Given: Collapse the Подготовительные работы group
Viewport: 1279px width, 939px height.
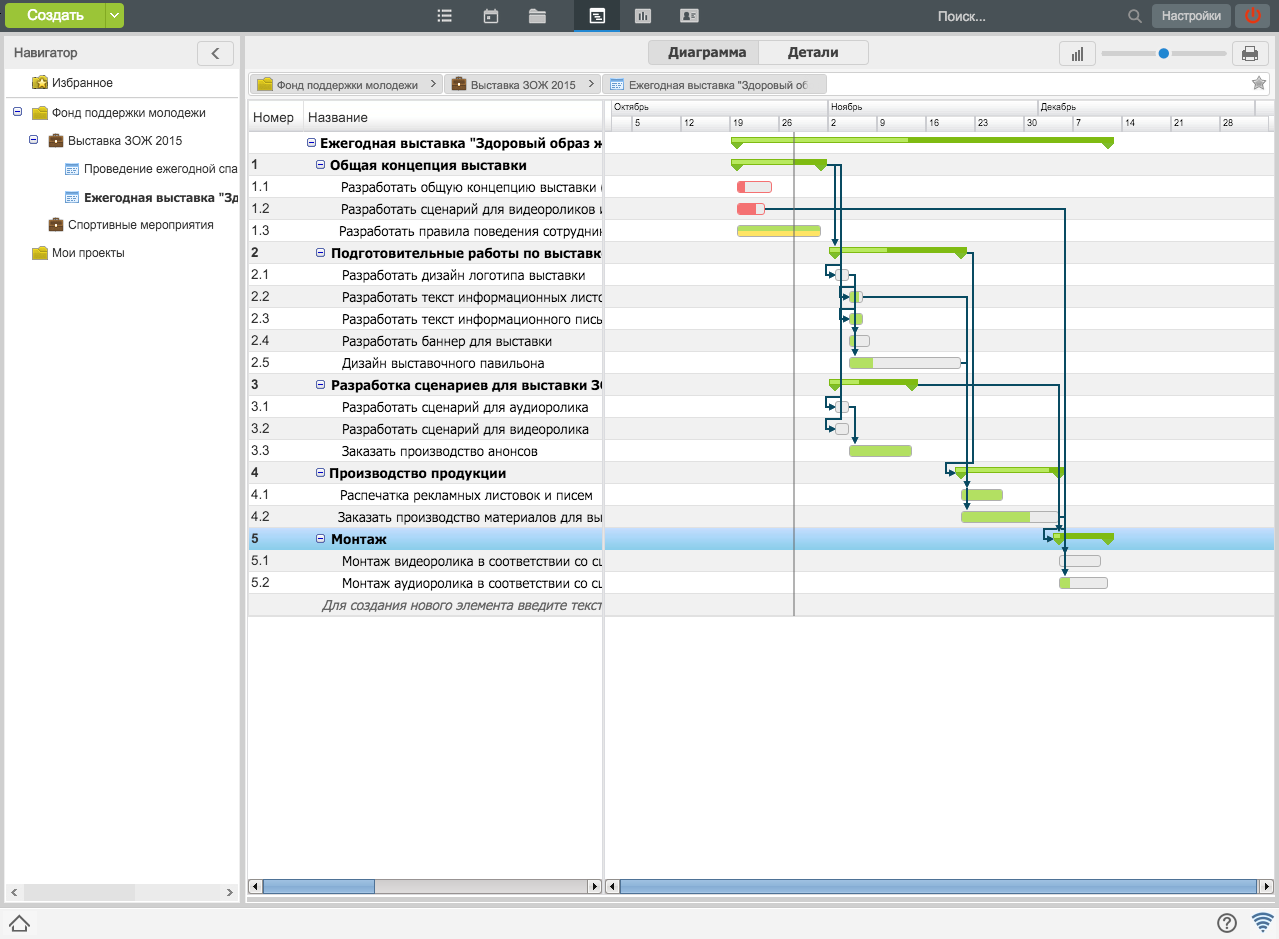Looking at the screenshot, I should click(x=321, y=253).
